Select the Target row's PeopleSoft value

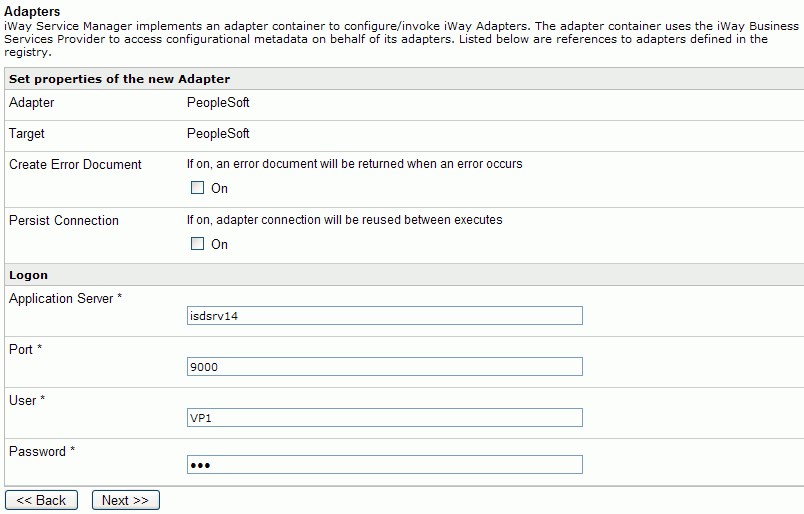(218, 134)
